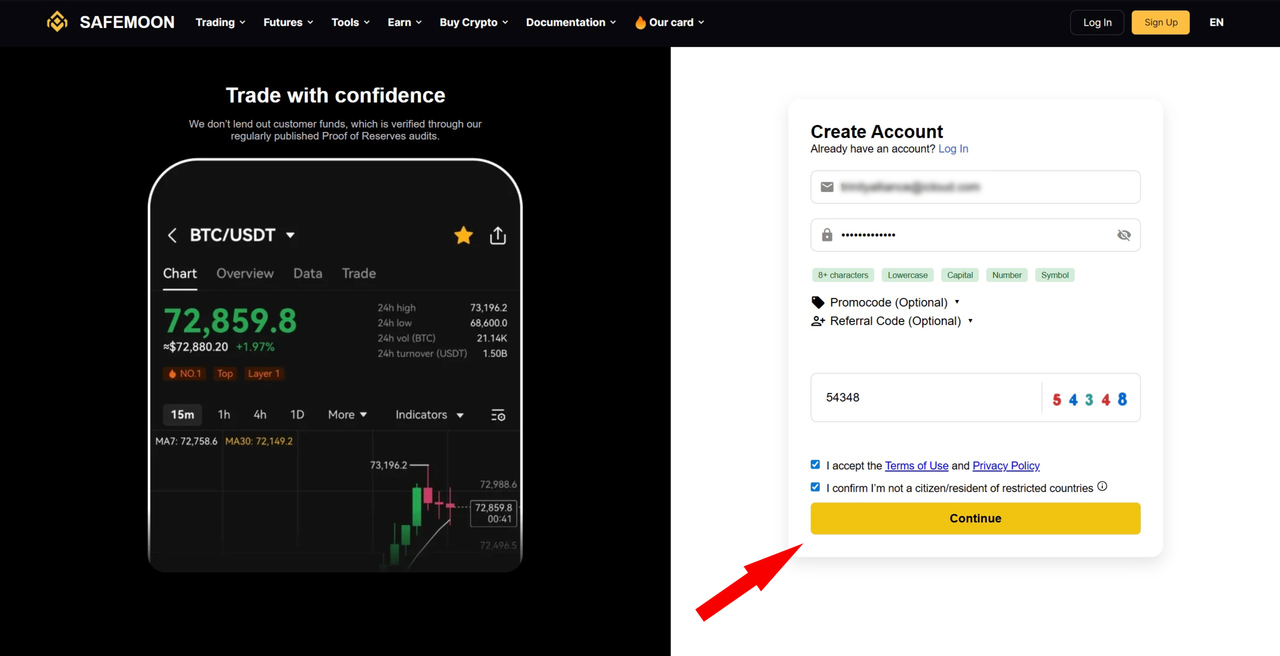1280x656 pixels.
Task: Click the SAFEMOON logo icon
Action: click(x=58, y=22)
